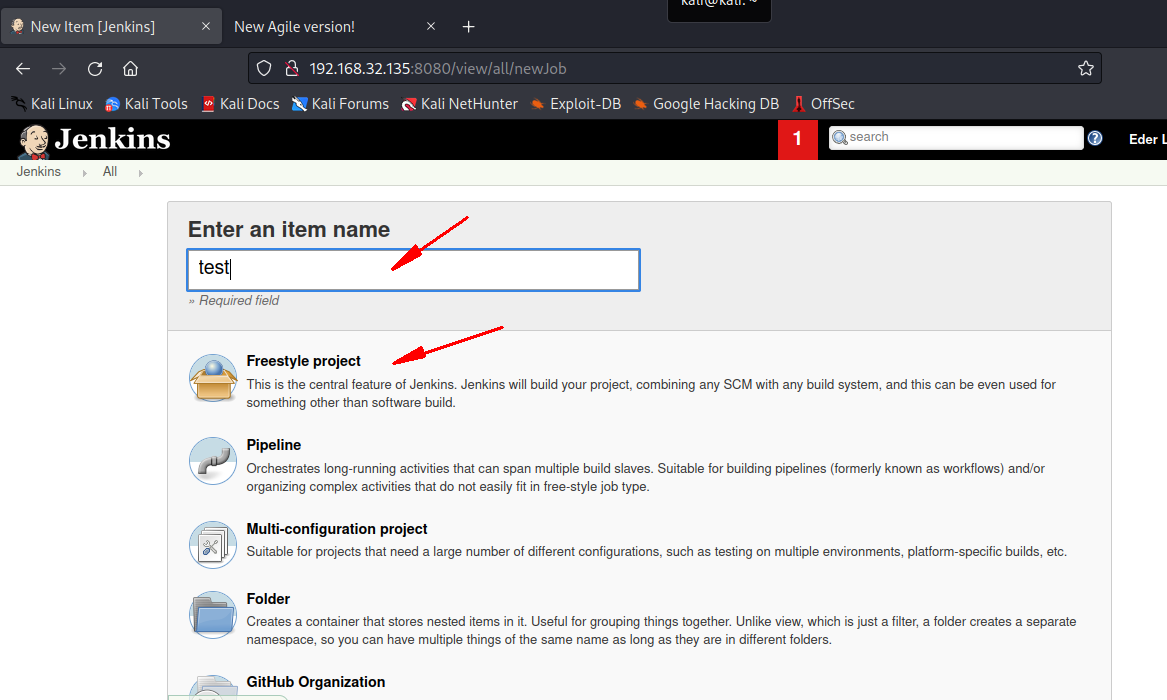Click the Pipeline pipe icon

tap(213, 461)
